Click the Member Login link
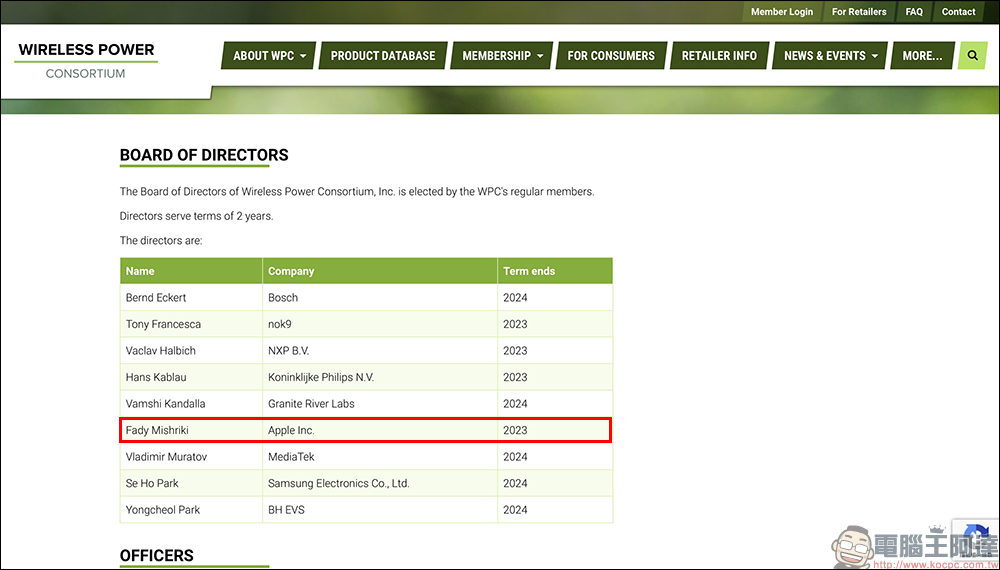 (x=782, y=11)
